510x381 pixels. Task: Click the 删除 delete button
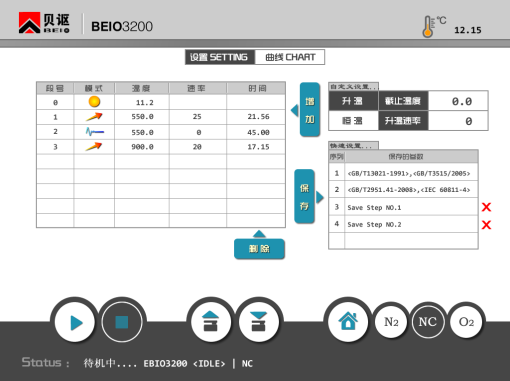(259, 249)
